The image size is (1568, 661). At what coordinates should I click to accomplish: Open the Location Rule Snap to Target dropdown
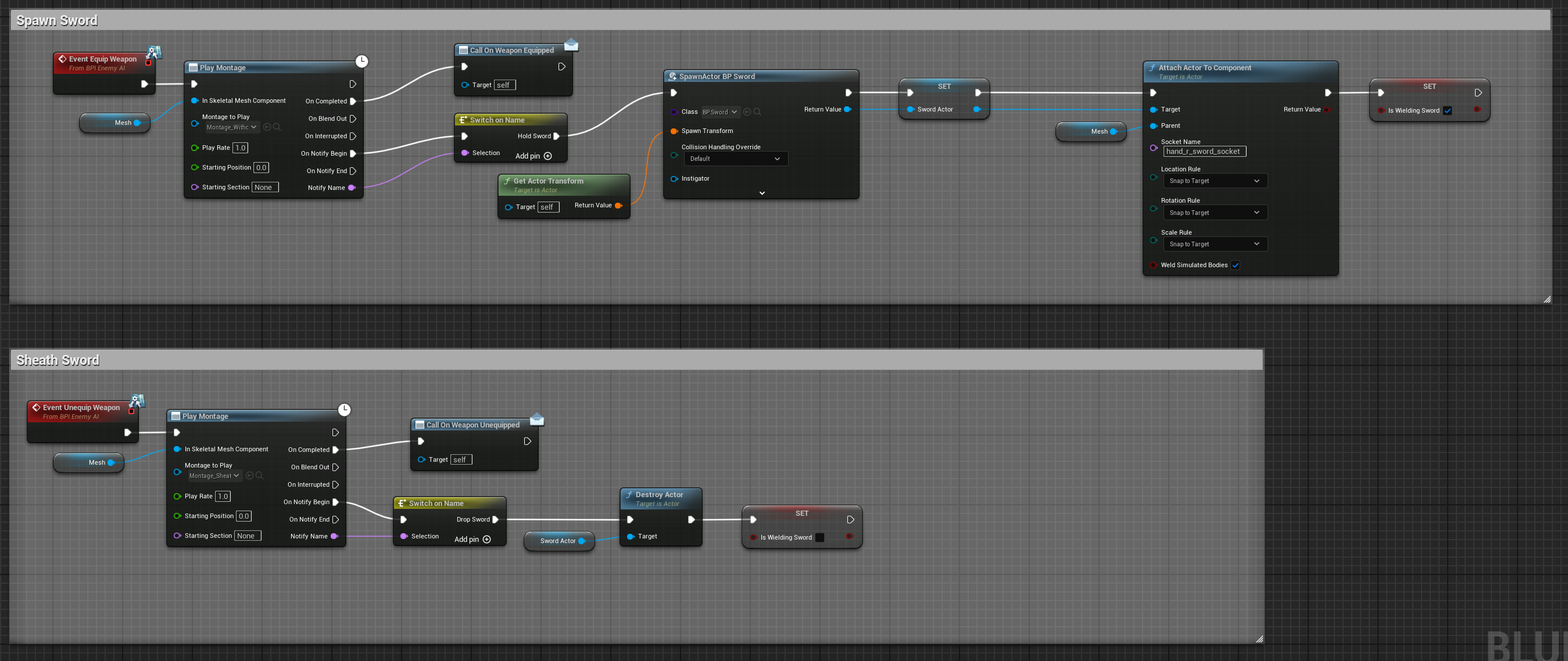(x=1214, y=181)
